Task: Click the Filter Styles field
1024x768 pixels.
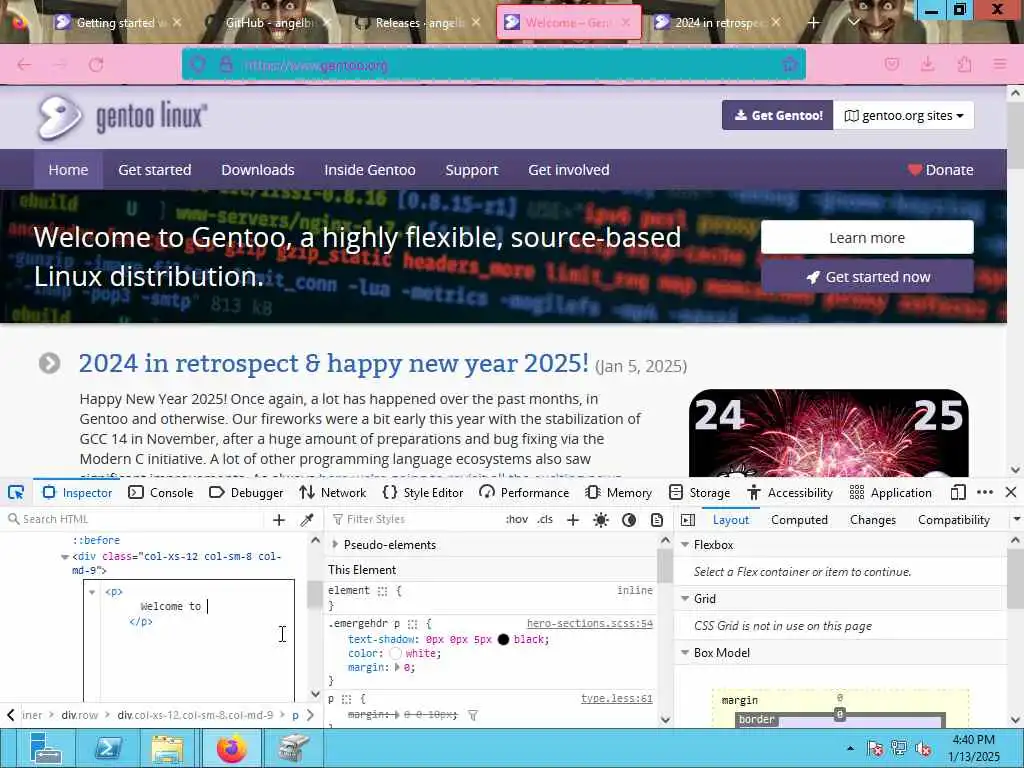Action: (x=415, y=519)
